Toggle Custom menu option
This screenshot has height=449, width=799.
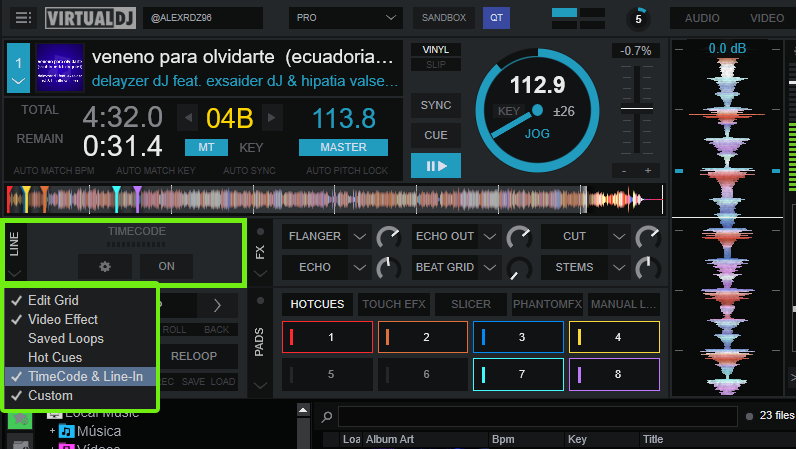tap(80, 395)
